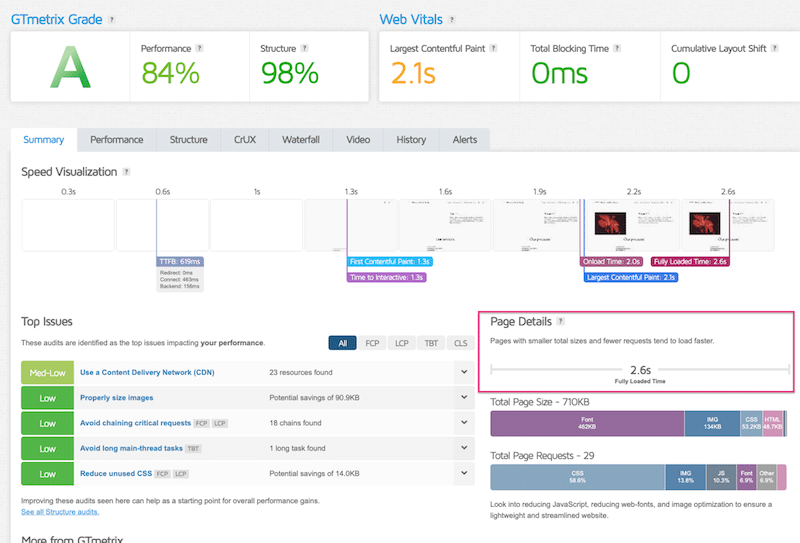Viewport: 800px width, 543px height.
Task: Open help icon beside Web Vitals heading
Action: (x=452, y=20)
